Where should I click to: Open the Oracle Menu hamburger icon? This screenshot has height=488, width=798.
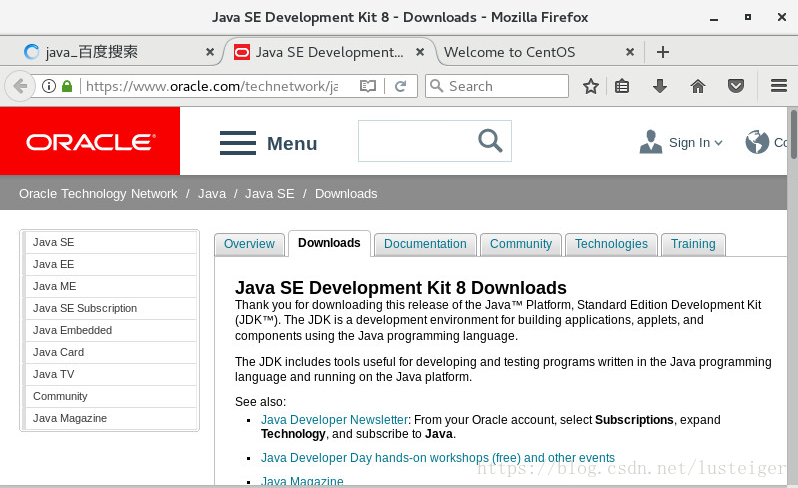238,142
